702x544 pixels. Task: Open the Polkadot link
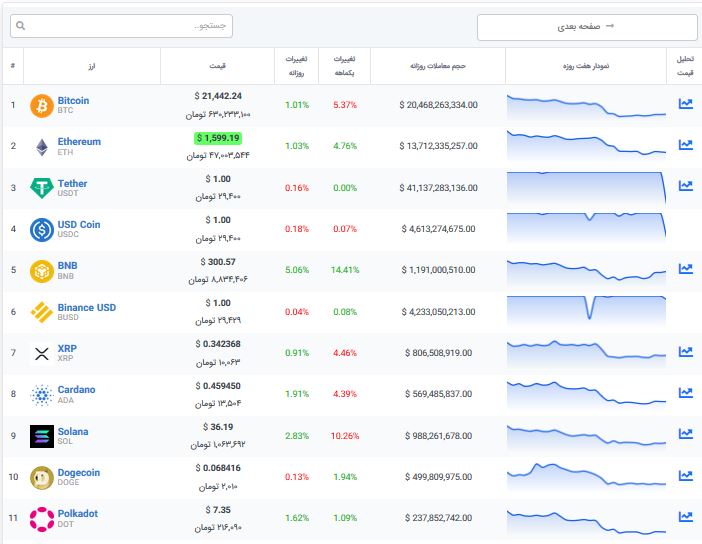pos(78,514)
